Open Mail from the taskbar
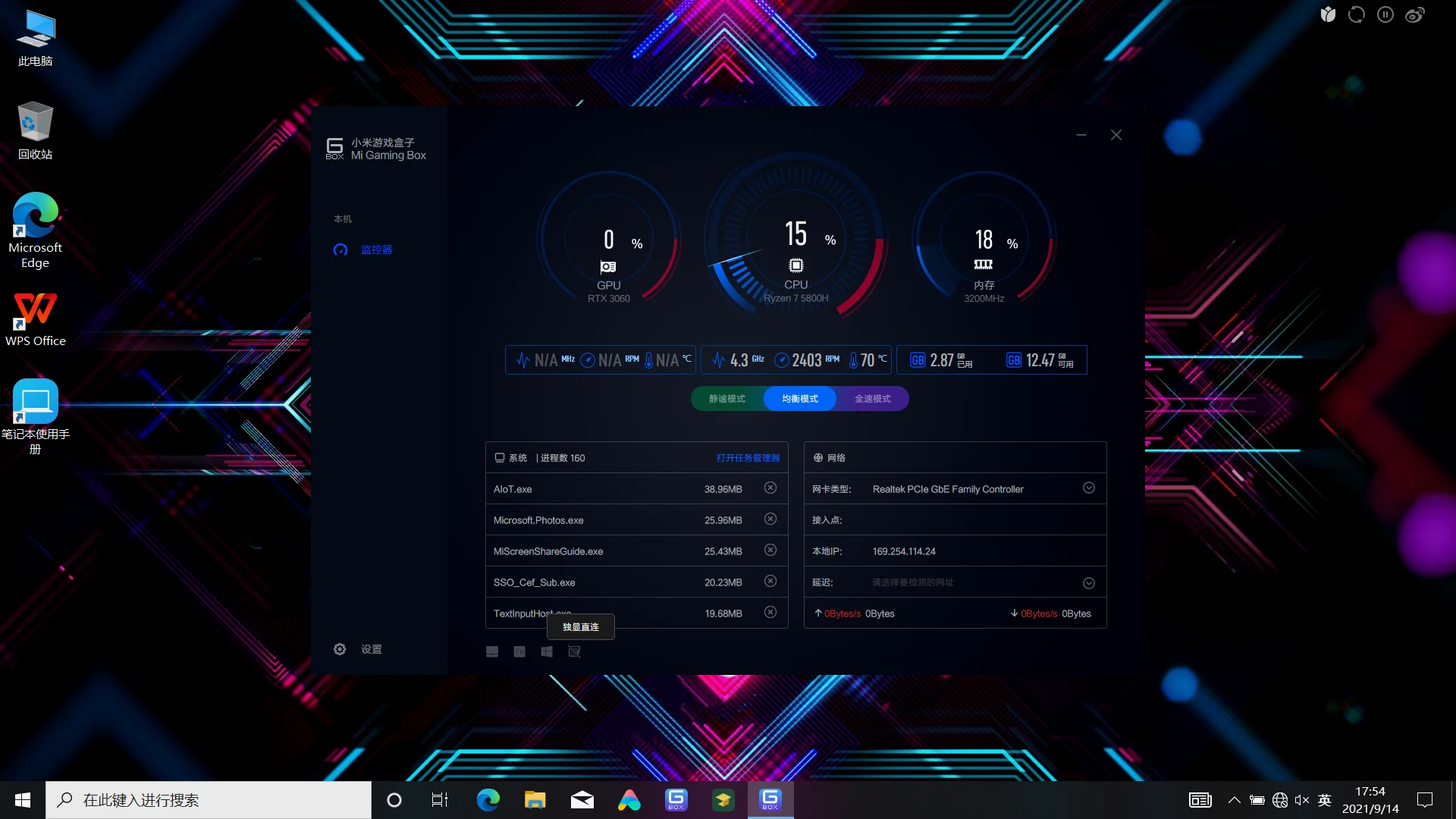Viewport: 1456px width, 819px height. pyautogui.click(x=582, y=800)
